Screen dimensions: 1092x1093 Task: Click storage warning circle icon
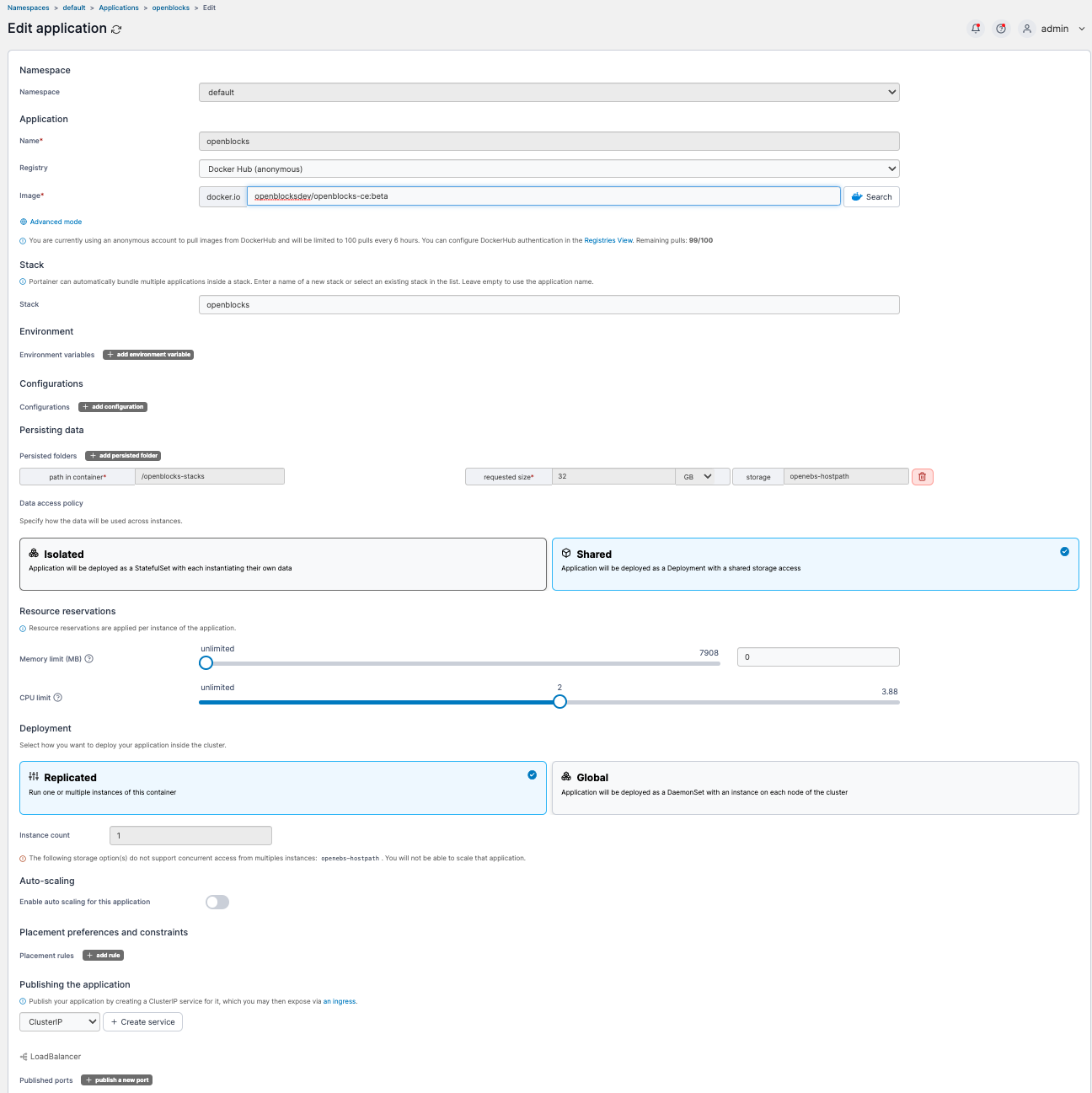[23, 859]
